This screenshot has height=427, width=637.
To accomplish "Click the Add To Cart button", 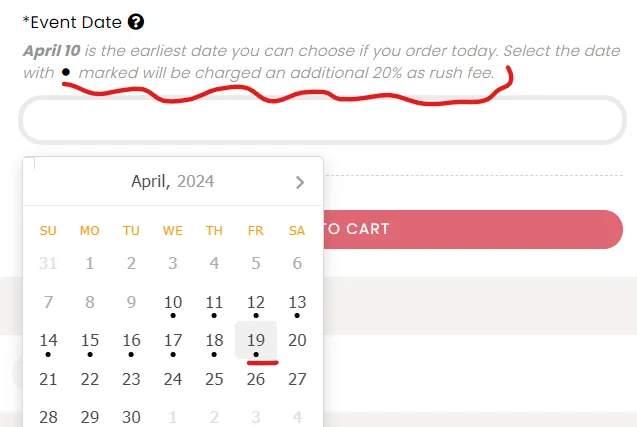I will [473, 229].
